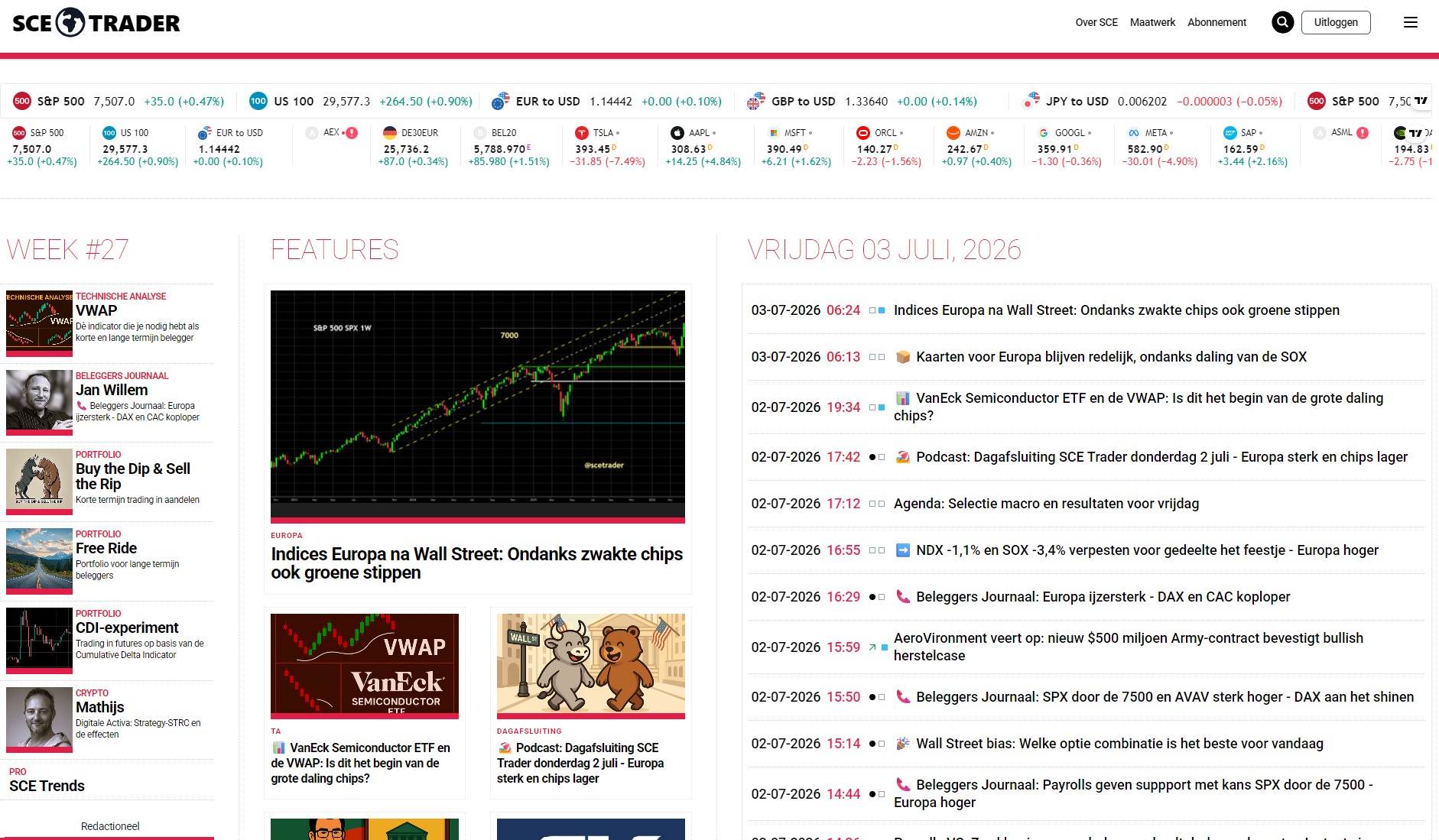The image size is (1439, 840).
Task: Click the MSFT Microsoft logo icon
Action: [773, 133]
